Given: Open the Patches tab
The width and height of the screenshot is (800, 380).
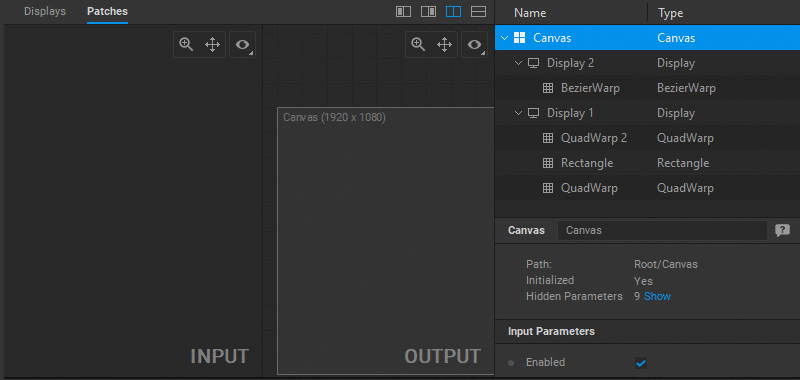Looking at the screenshot, I should (x=107, y=11).
